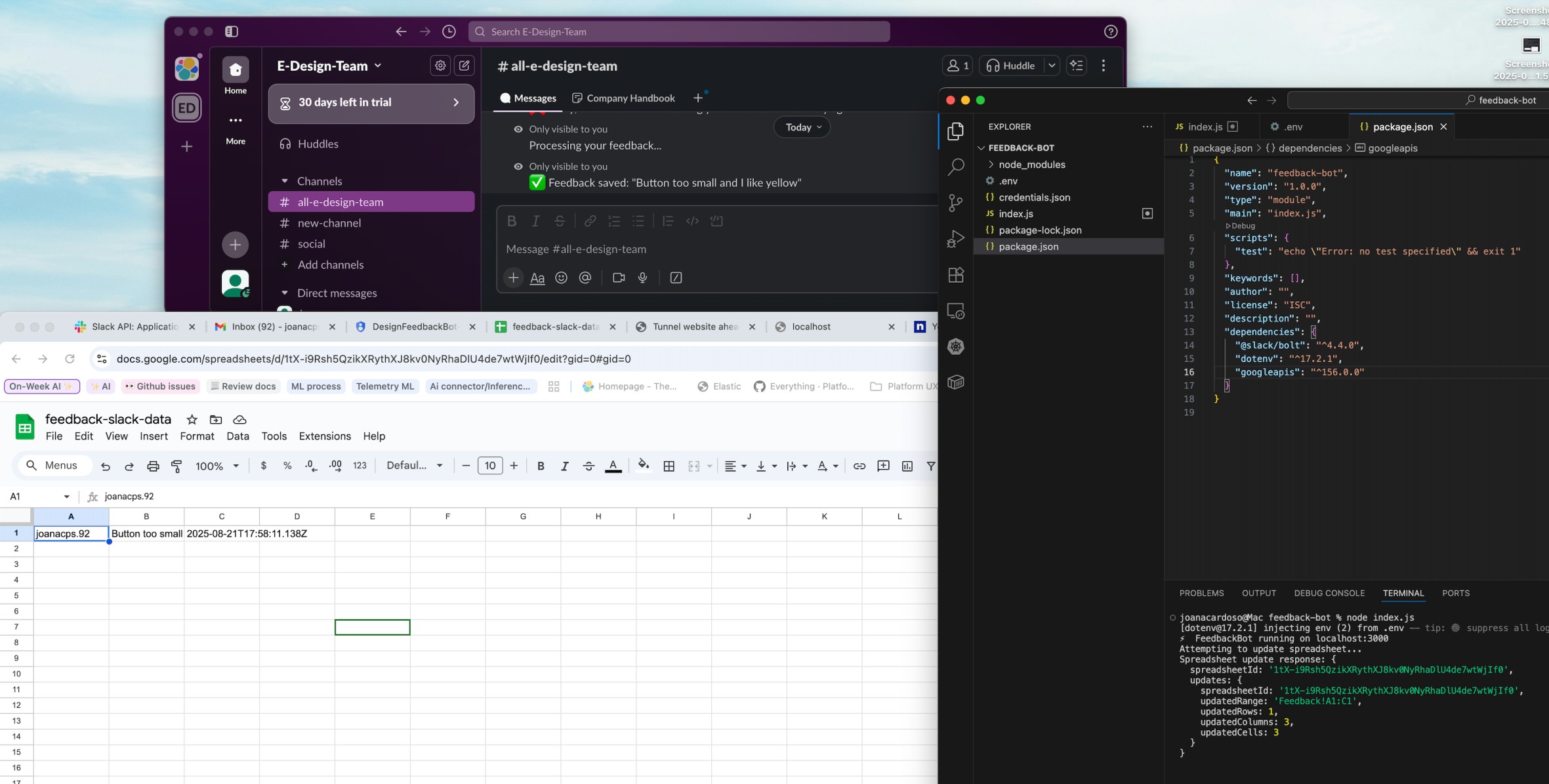The height and width of the screenshot is (784, 1549).
Task: Collapse Slack Direct messages section
Action: coord(285,293)
